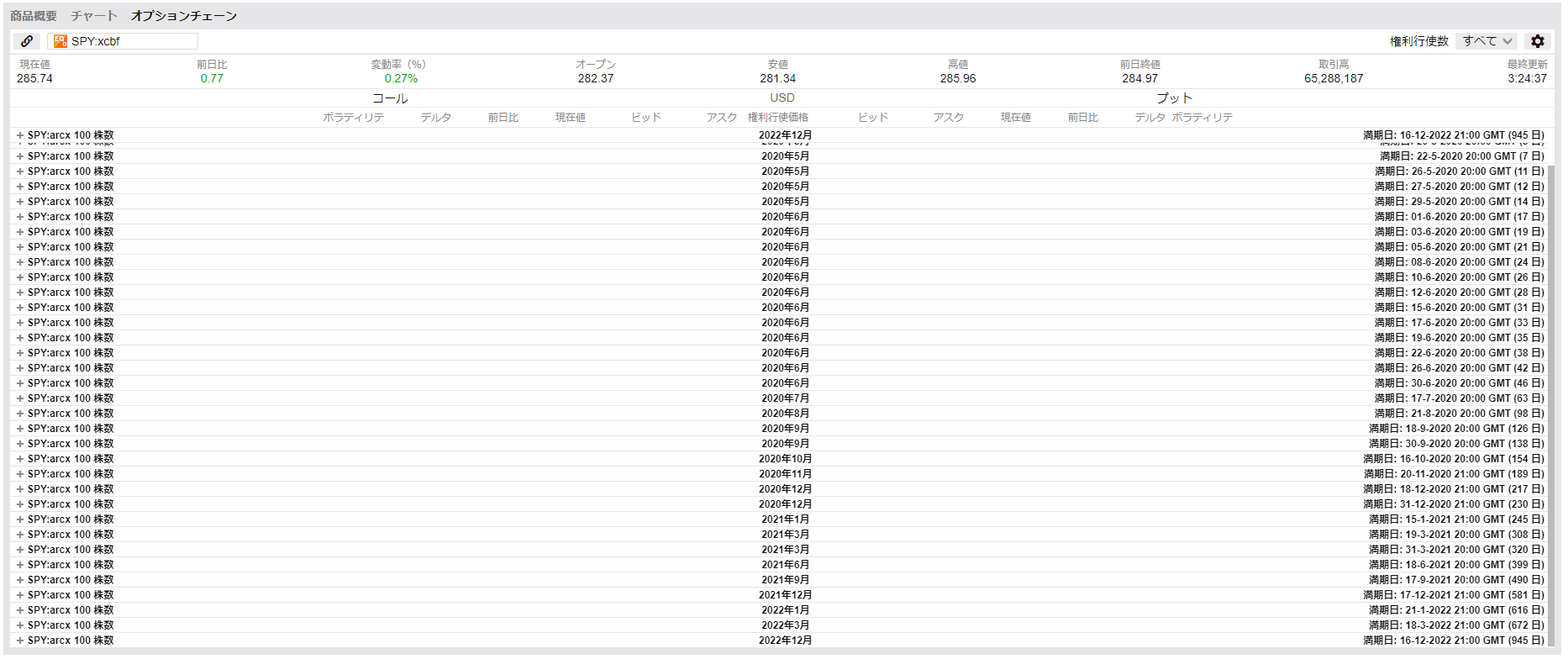Switch to the 商品概要 tab
Viewport: 1568px width, 659px height.
34,16
